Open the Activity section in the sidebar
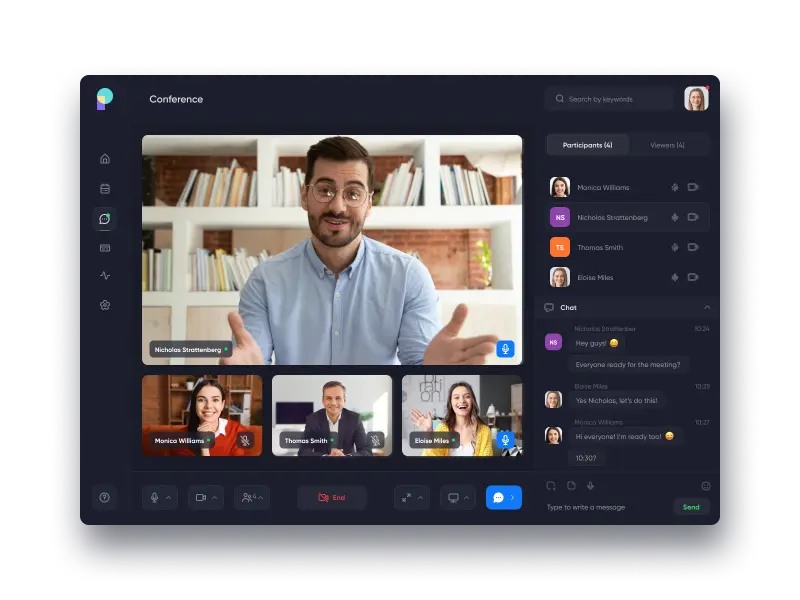The height and width of the screenshot is (600, 800). pyautogui.click(x=105, y=276)
